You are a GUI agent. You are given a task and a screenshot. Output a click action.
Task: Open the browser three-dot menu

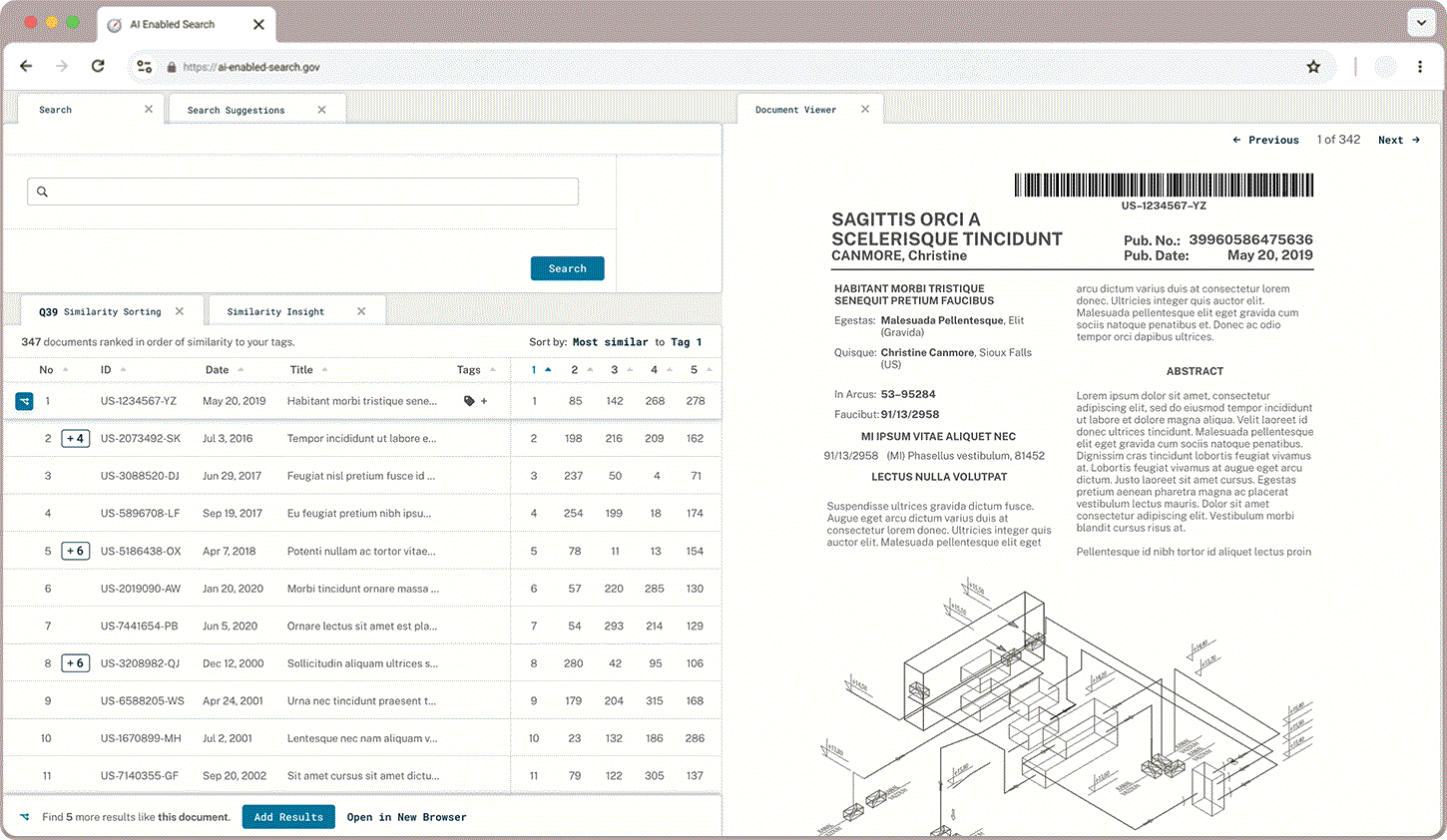pos(1420,67)
